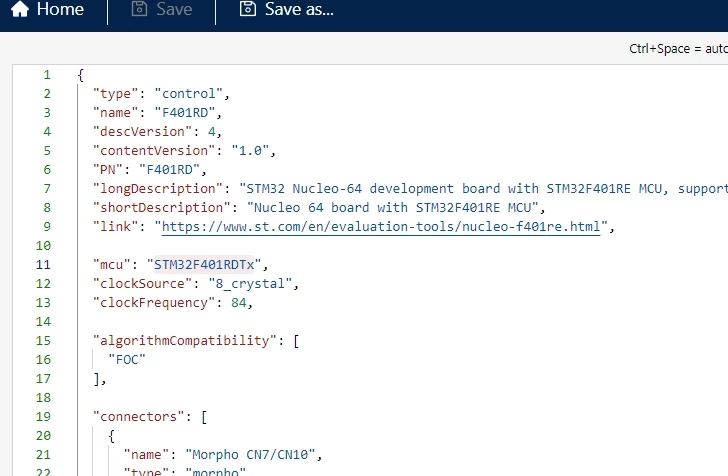Choose Save as... label in toolbar
The image size is (728, 476).
tap(299, 9)
